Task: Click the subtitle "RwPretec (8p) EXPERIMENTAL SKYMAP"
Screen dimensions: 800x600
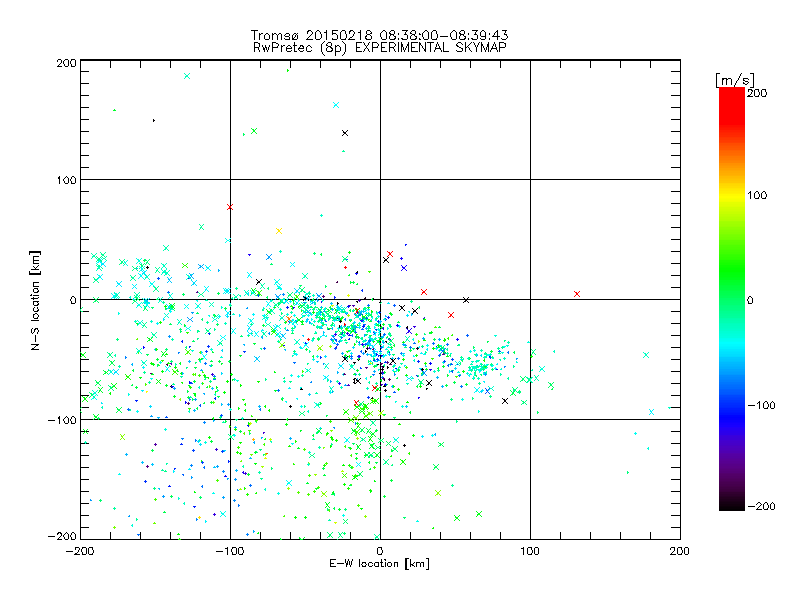Action: click(x=379, y=48)
